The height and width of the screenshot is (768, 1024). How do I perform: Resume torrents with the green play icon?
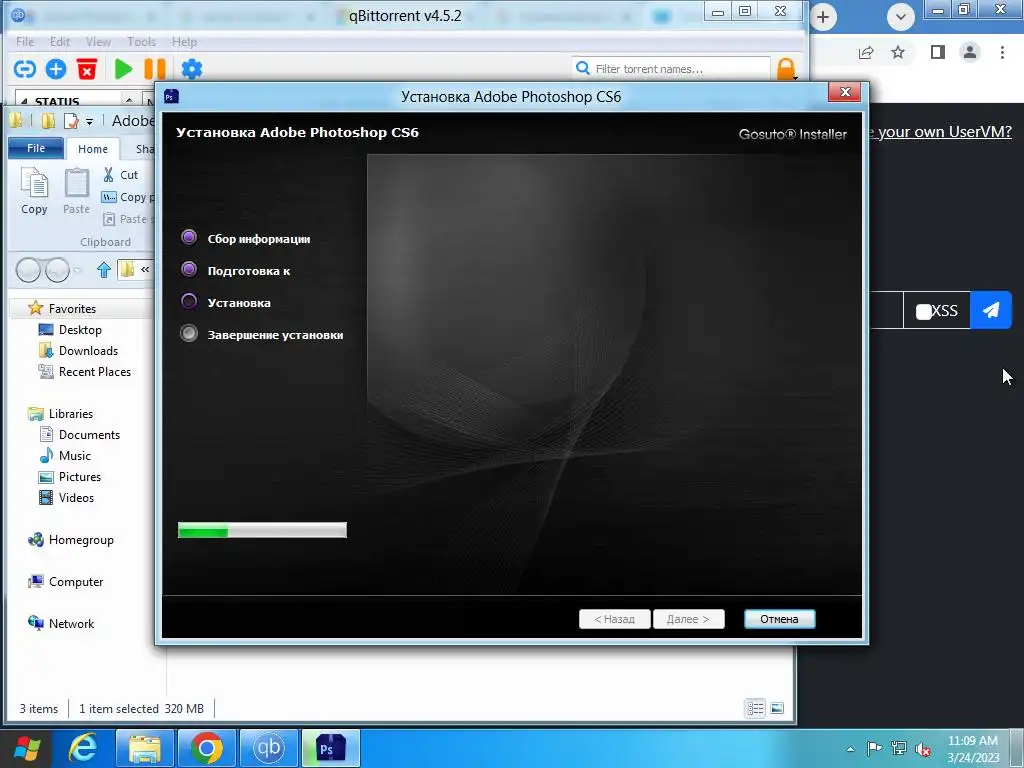coord(123,69)
